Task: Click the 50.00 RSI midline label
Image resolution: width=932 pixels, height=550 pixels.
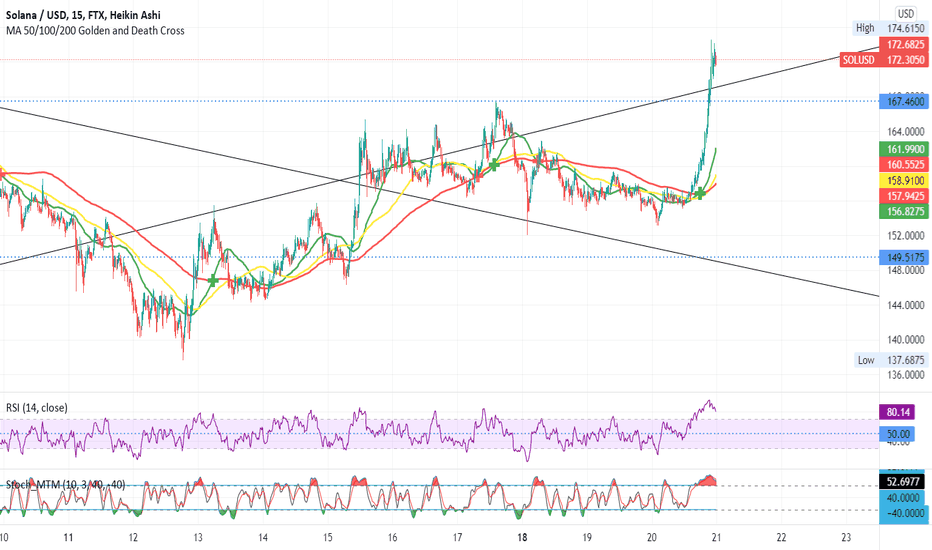Action: pyautogui.click(x=898, y=434)
